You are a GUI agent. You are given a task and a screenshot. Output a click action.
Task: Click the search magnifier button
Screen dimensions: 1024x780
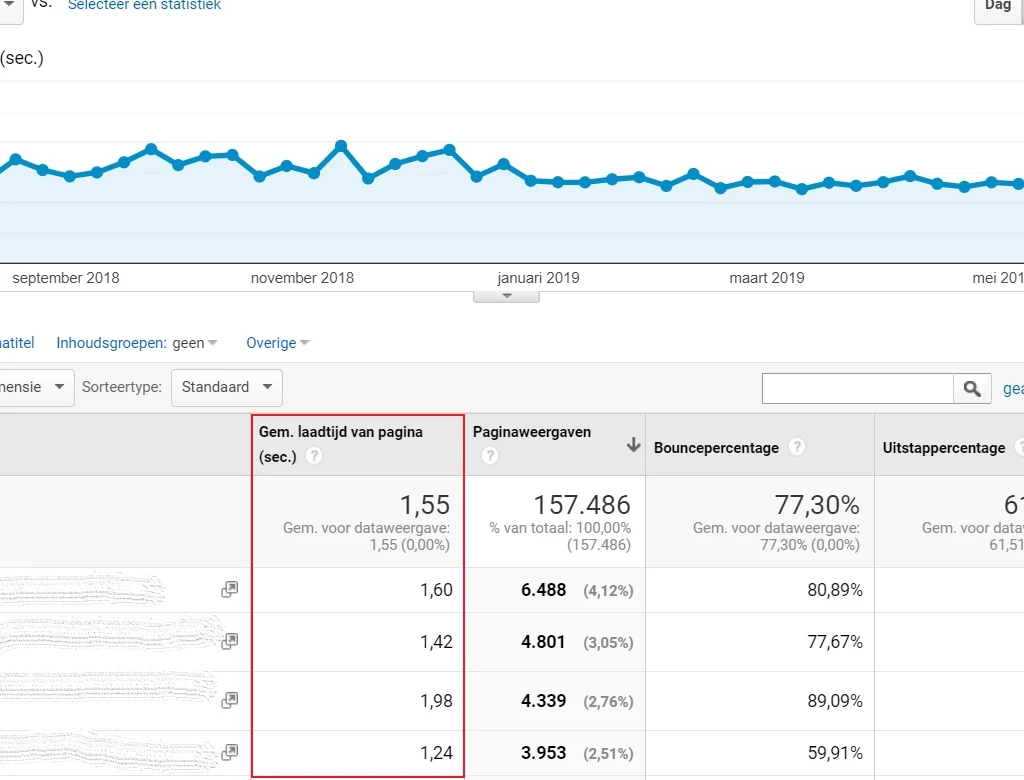[972, 389]
